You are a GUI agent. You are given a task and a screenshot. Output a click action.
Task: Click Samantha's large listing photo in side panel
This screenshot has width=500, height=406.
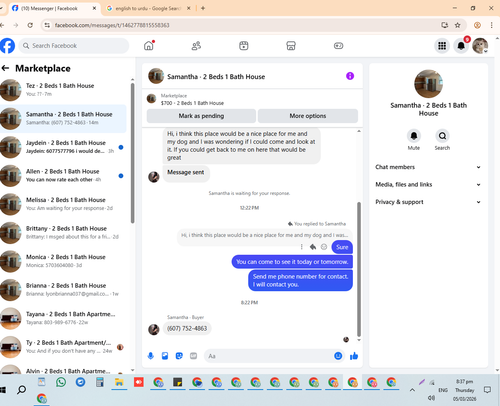(x=428, y=84)
